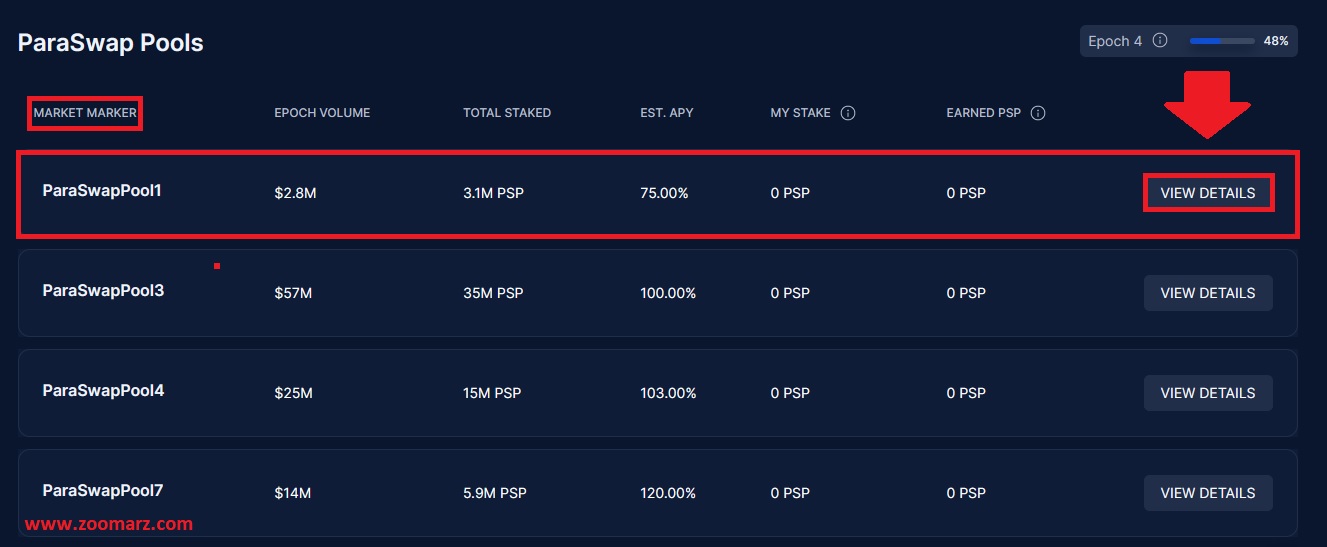This screenshot has height=547, width=1327.
Task: Click the ParaSwapPool1 pool name
Action: 102,190
